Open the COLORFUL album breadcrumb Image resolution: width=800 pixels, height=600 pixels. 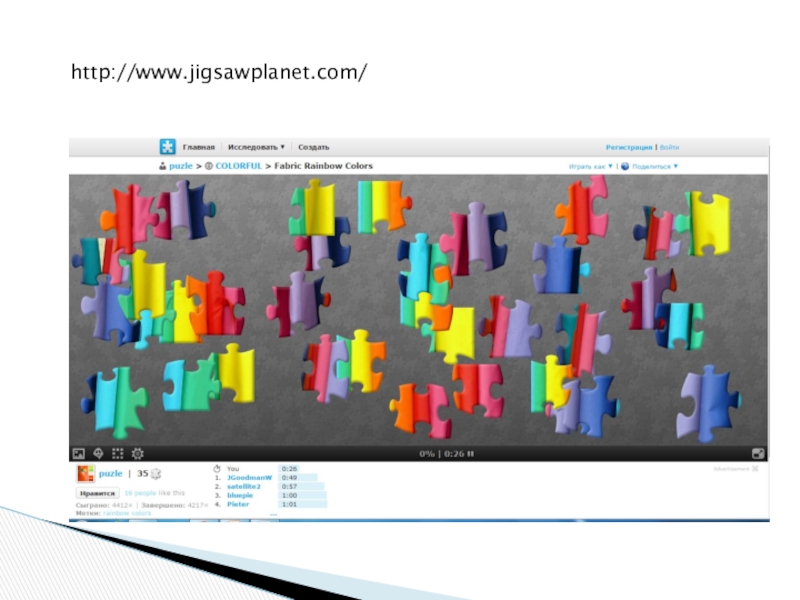coord(240,166)
